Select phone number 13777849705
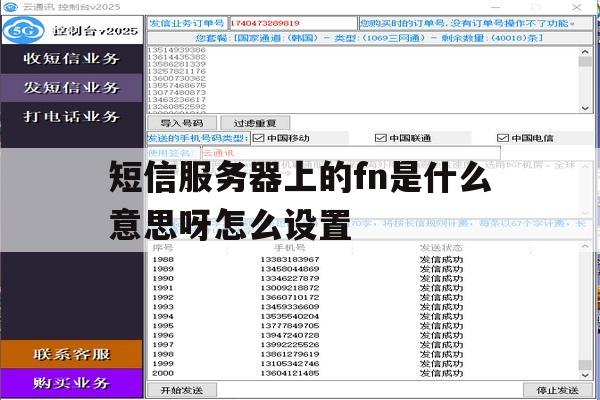This screenshot has height=400, width=600. pos(290,326)
